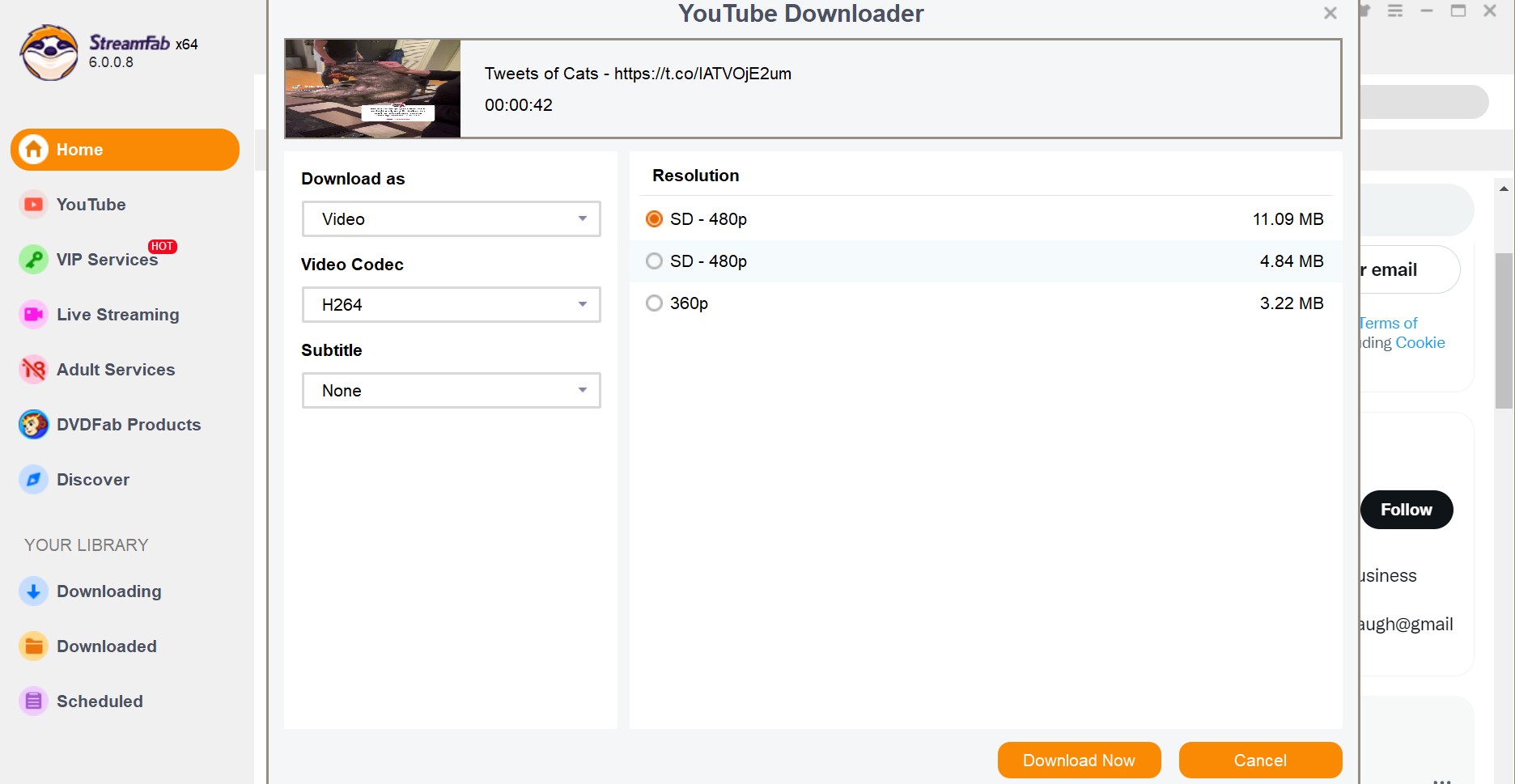Screen dimensions: 1515x784
Task: Click the Home icon in sidebar
Action: coord(34,150)
